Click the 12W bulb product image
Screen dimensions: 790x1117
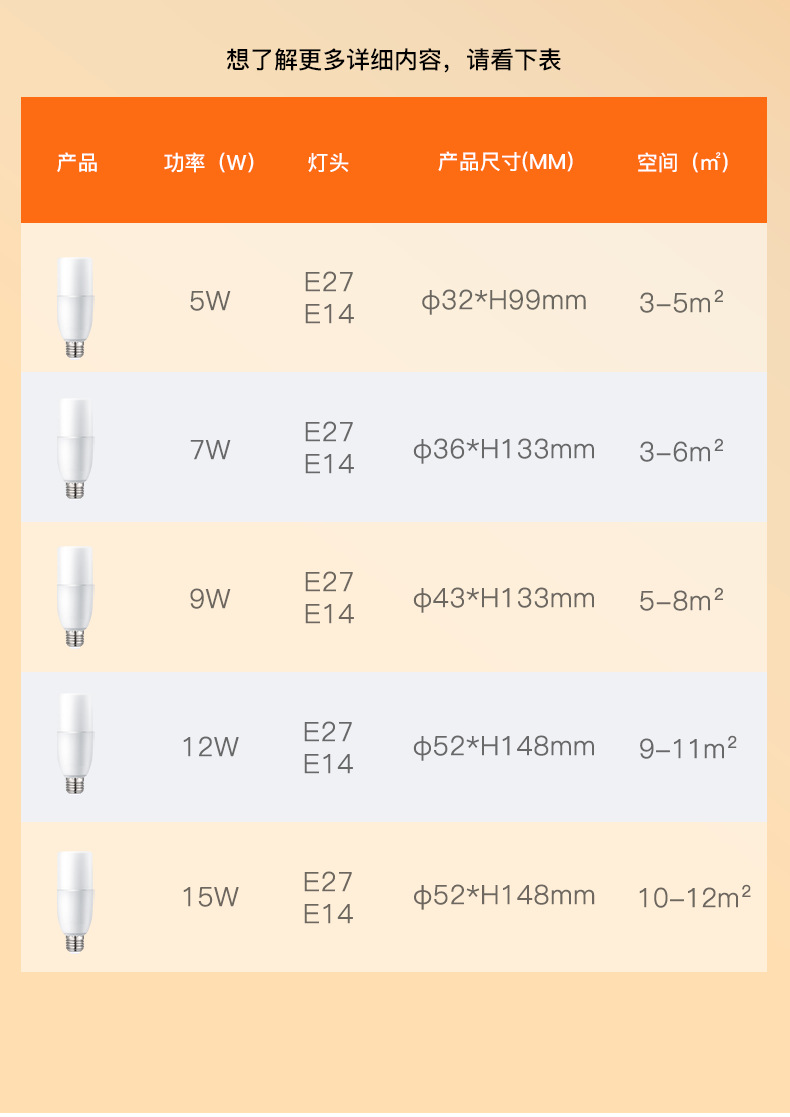coord(75,746)
